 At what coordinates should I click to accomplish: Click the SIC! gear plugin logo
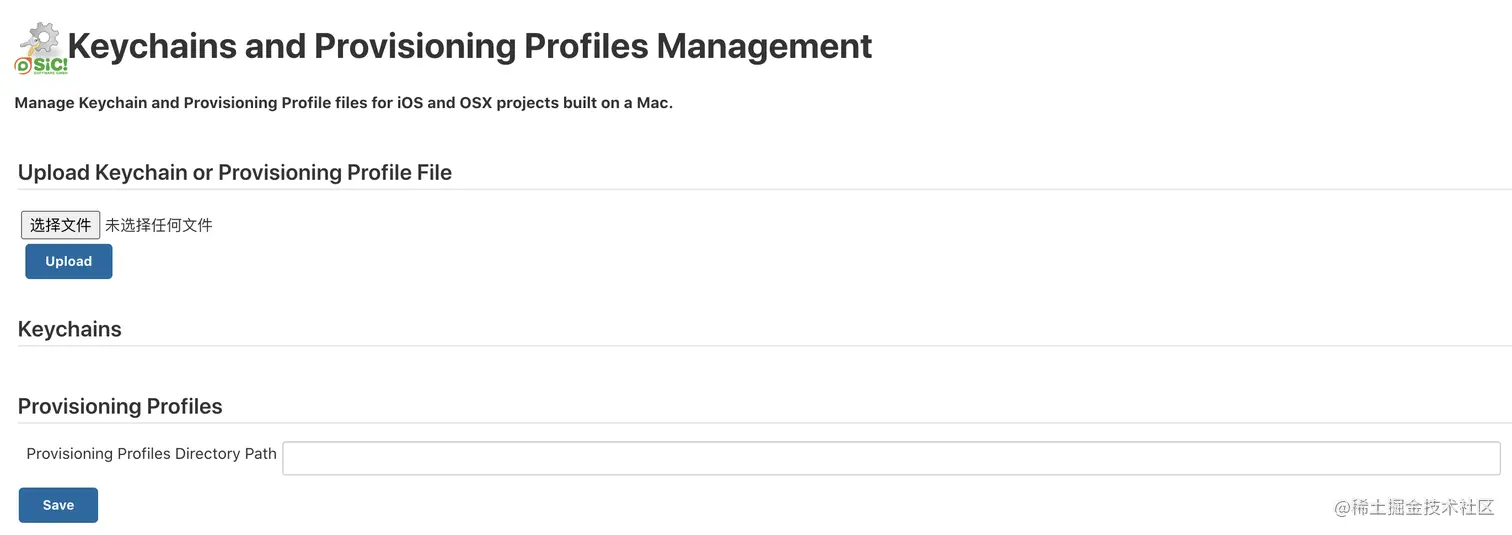coord(41,49)
